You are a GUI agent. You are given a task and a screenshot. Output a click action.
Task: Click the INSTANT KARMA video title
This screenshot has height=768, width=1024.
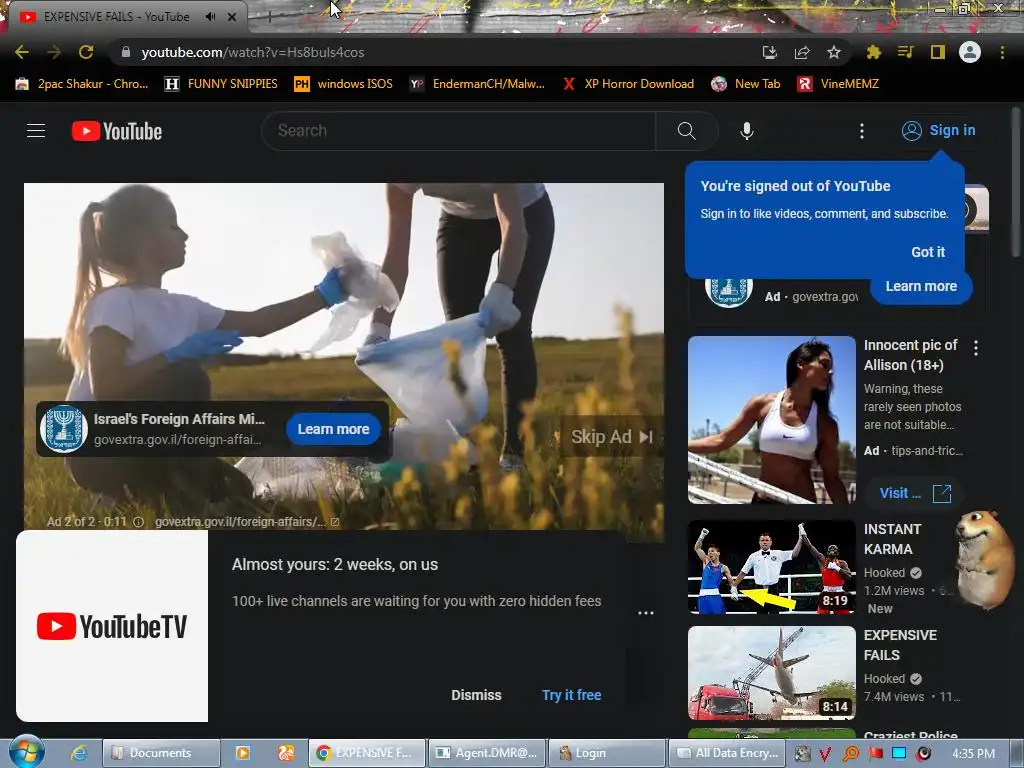coord(892,539)
